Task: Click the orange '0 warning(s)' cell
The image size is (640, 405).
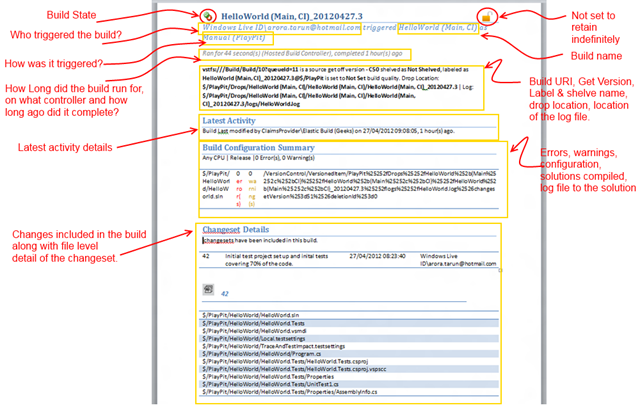Action: coord(252,189)
